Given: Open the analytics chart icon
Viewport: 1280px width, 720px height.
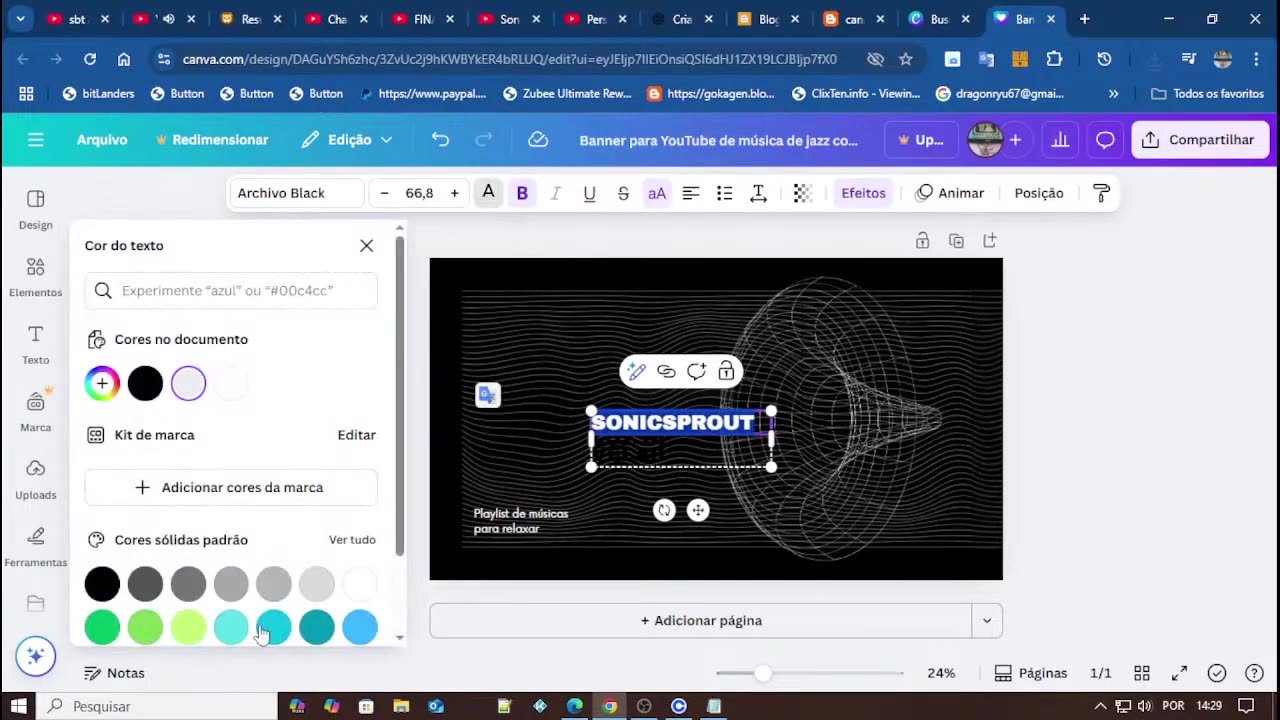Looking at the screenshot, I should pos(1060,140).
